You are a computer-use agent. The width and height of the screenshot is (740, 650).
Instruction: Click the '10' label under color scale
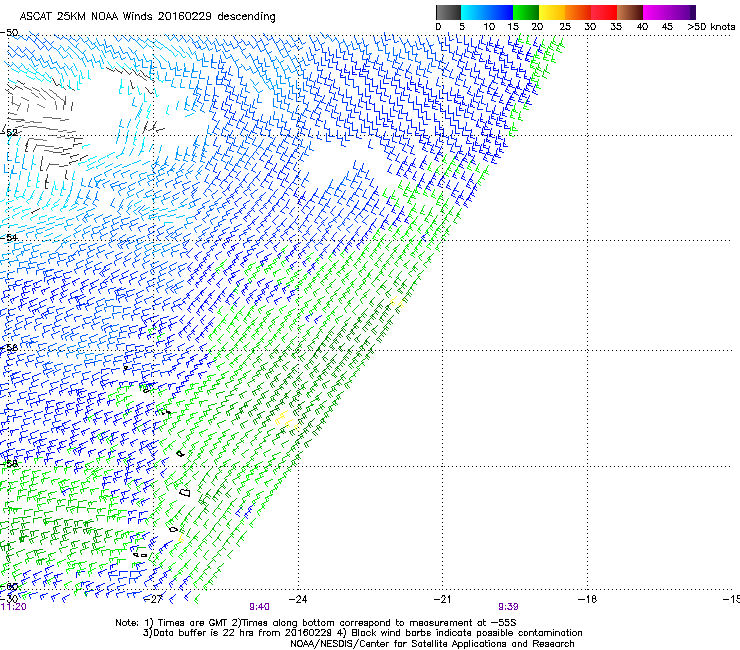click(489, 27)
